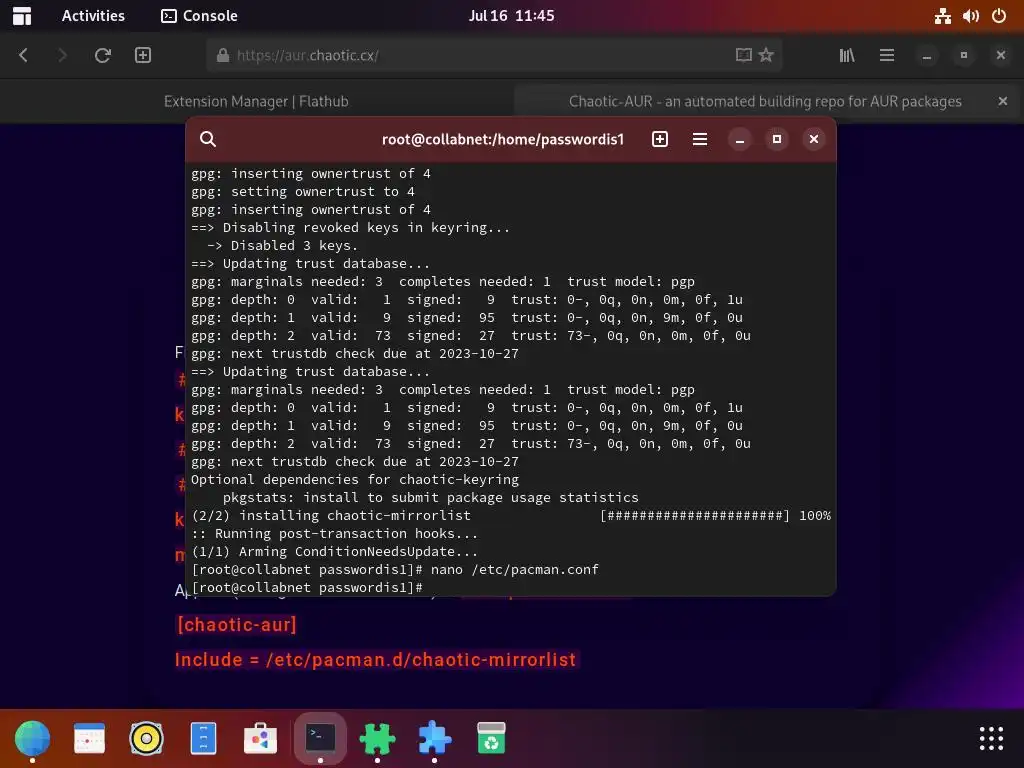This screenshot has width=1024, height=768.
Task: Click the 'Include = /etc/pacman.d/chaotic-mirrorlist' line
Action: [x=376, y=660]
